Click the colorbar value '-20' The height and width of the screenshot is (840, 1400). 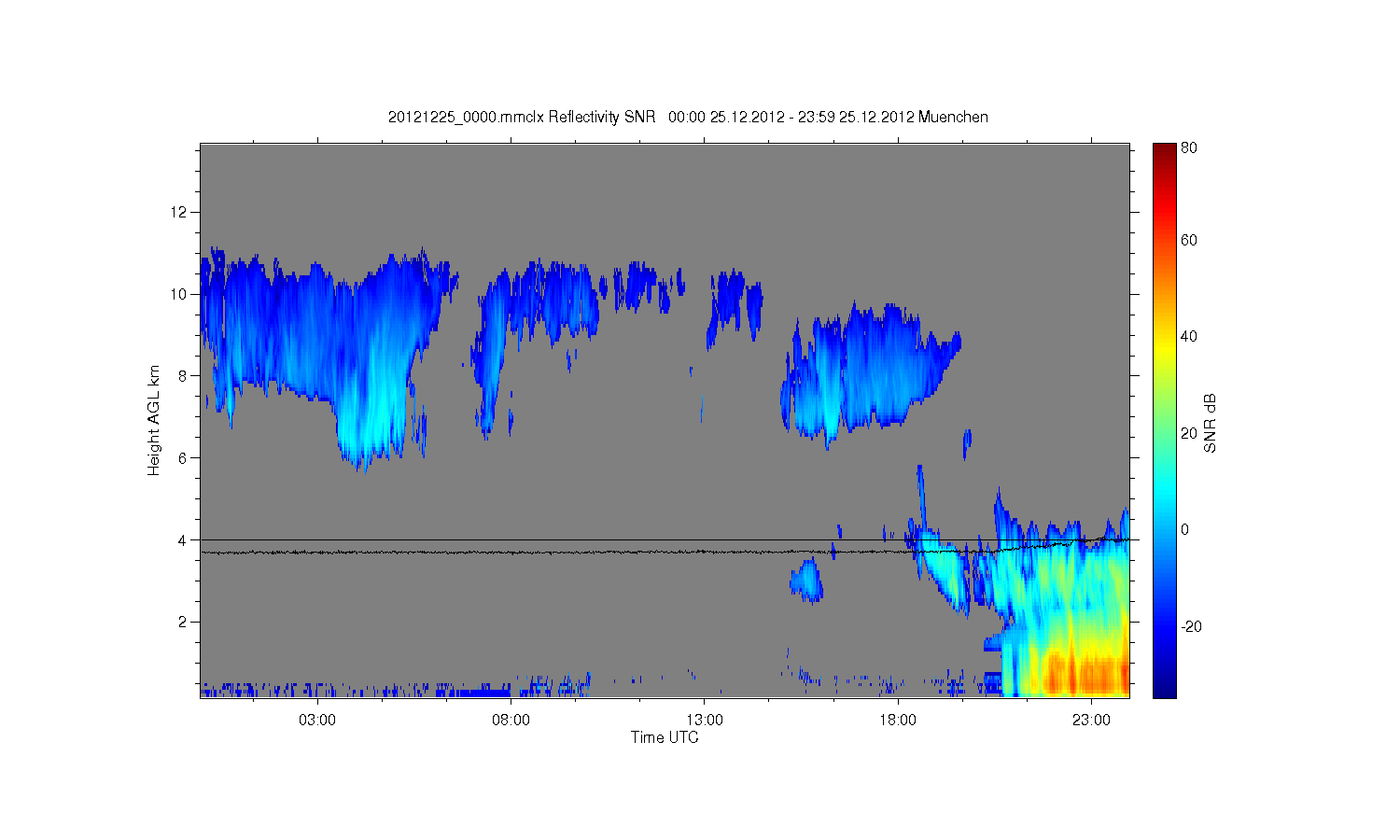pyautogui.click(x=1191, y=626)
